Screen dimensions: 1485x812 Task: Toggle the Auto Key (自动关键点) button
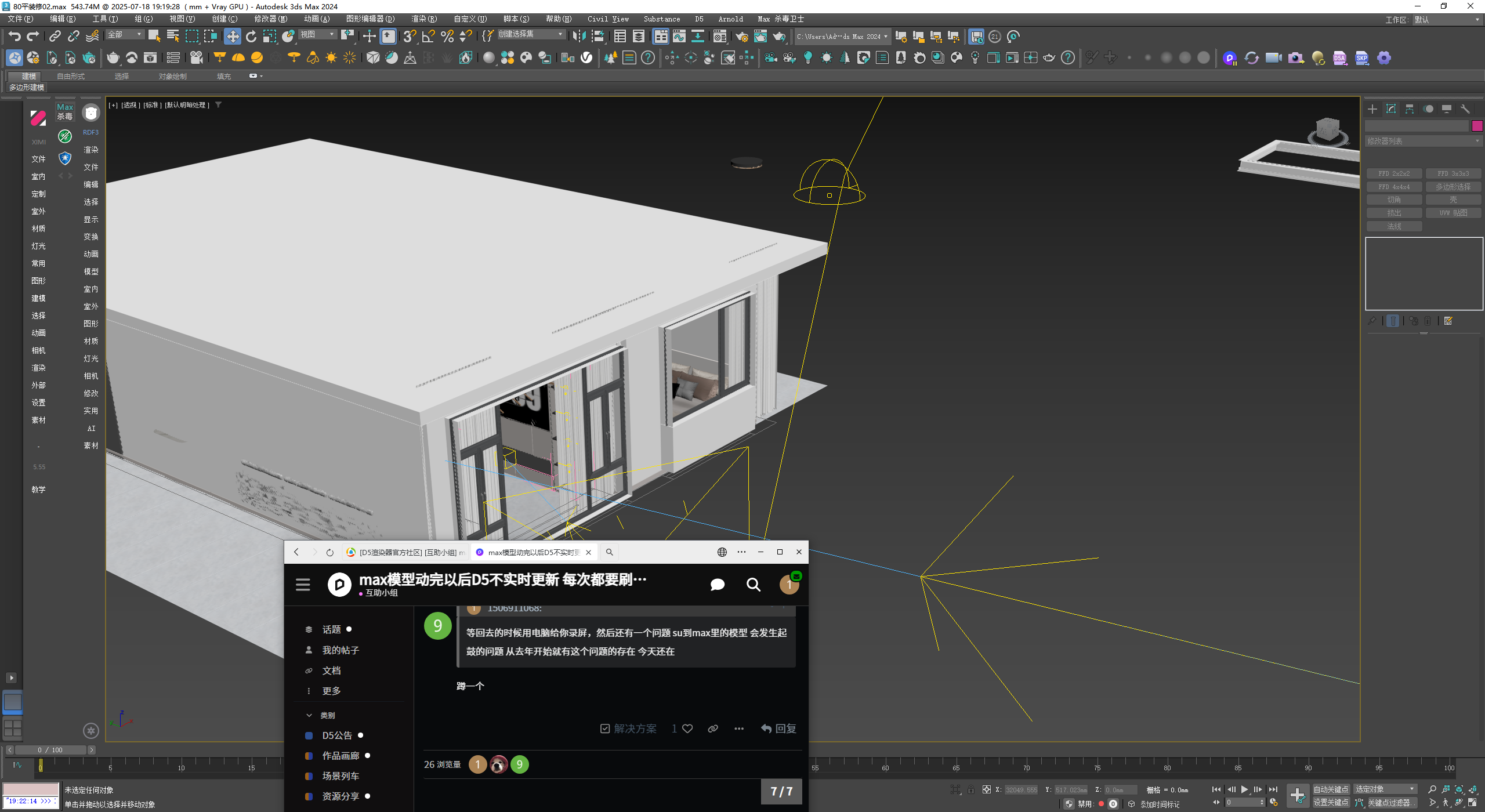pos(1331,789)
